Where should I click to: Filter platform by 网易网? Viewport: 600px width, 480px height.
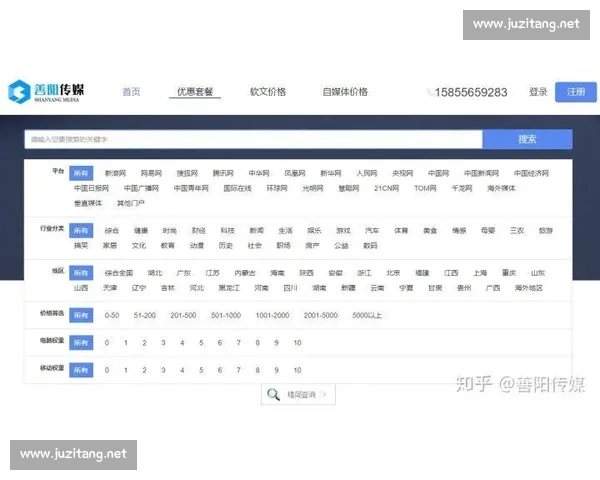coord(151,173)
